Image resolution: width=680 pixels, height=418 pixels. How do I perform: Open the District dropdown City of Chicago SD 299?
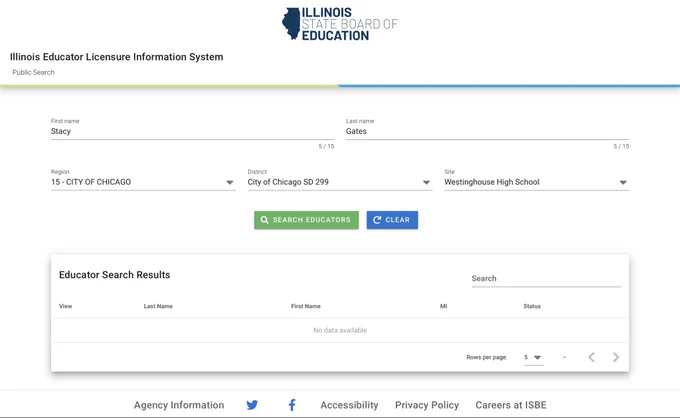(x=340, y=182)
